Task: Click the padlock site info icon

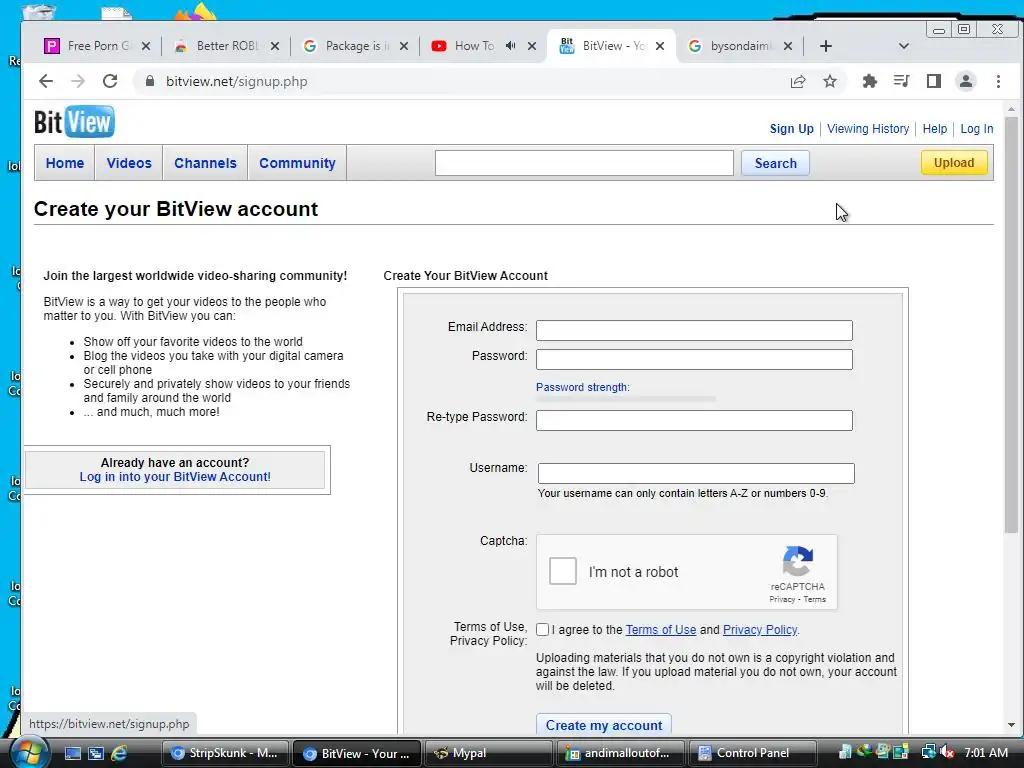Action: click(x=150, y=81)
